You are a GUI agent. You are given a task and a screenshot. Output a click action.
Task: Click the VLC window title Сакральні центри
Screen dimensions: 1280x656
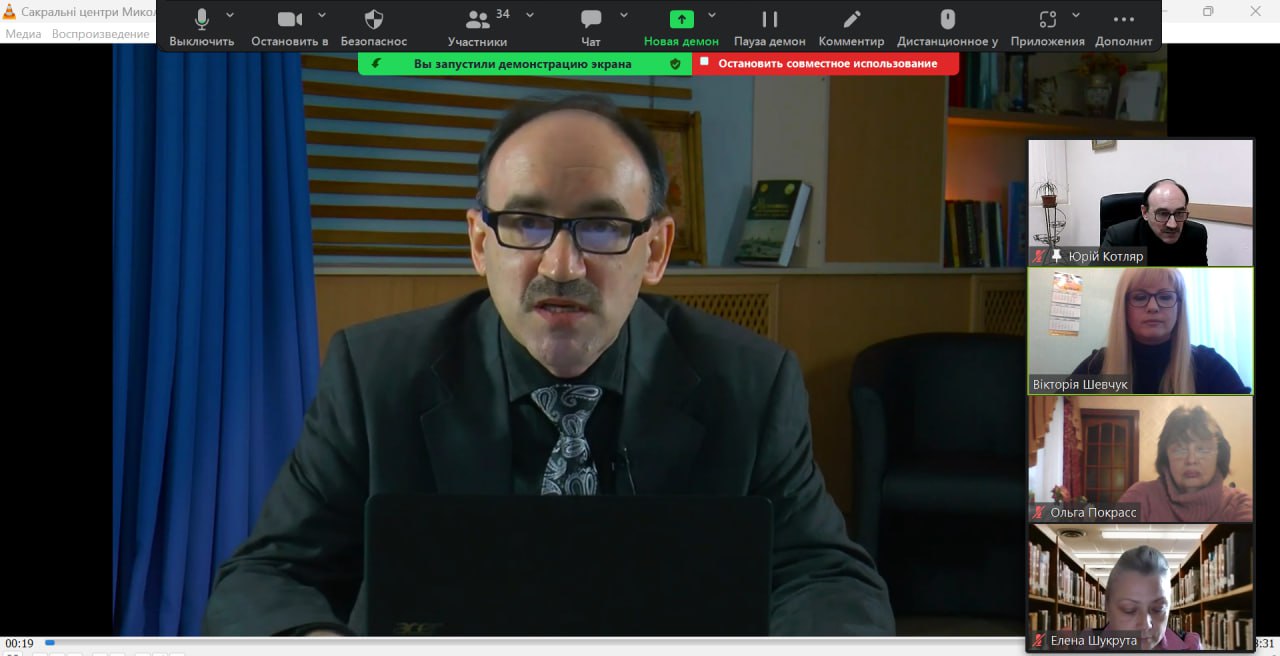(x=89, y=11)
